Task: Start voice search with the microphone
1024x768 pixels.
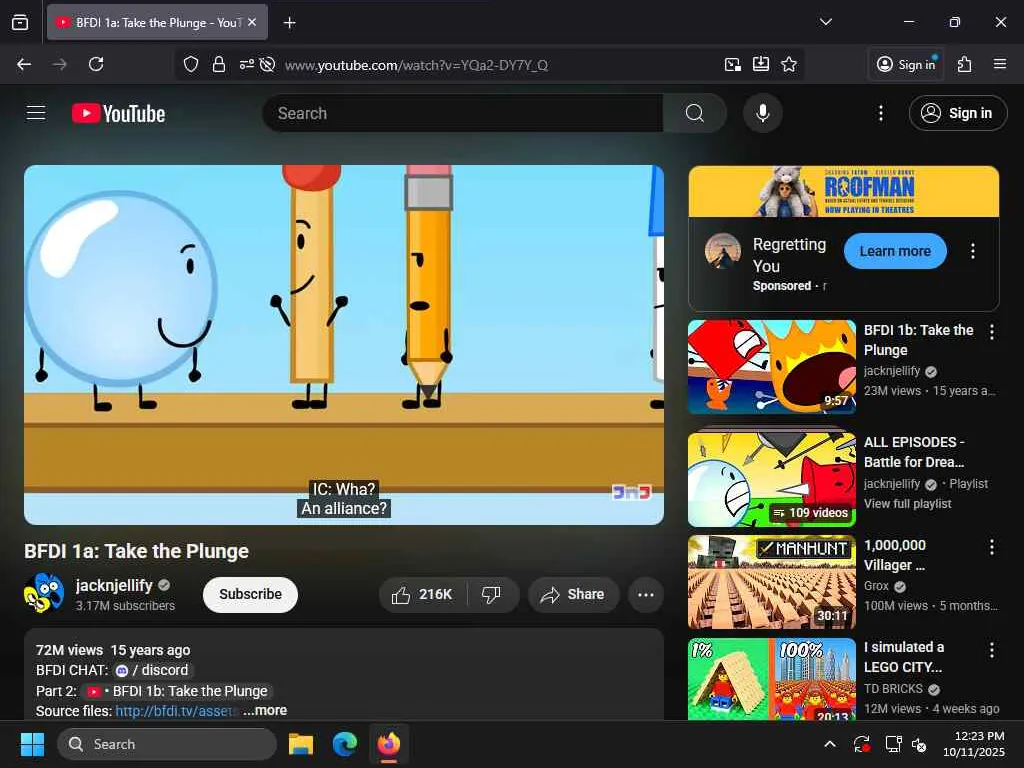Action: point(762,113)
